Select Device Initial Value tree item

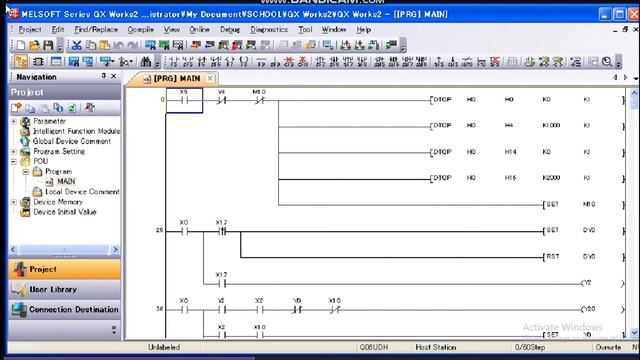click(x=64, y=212)
